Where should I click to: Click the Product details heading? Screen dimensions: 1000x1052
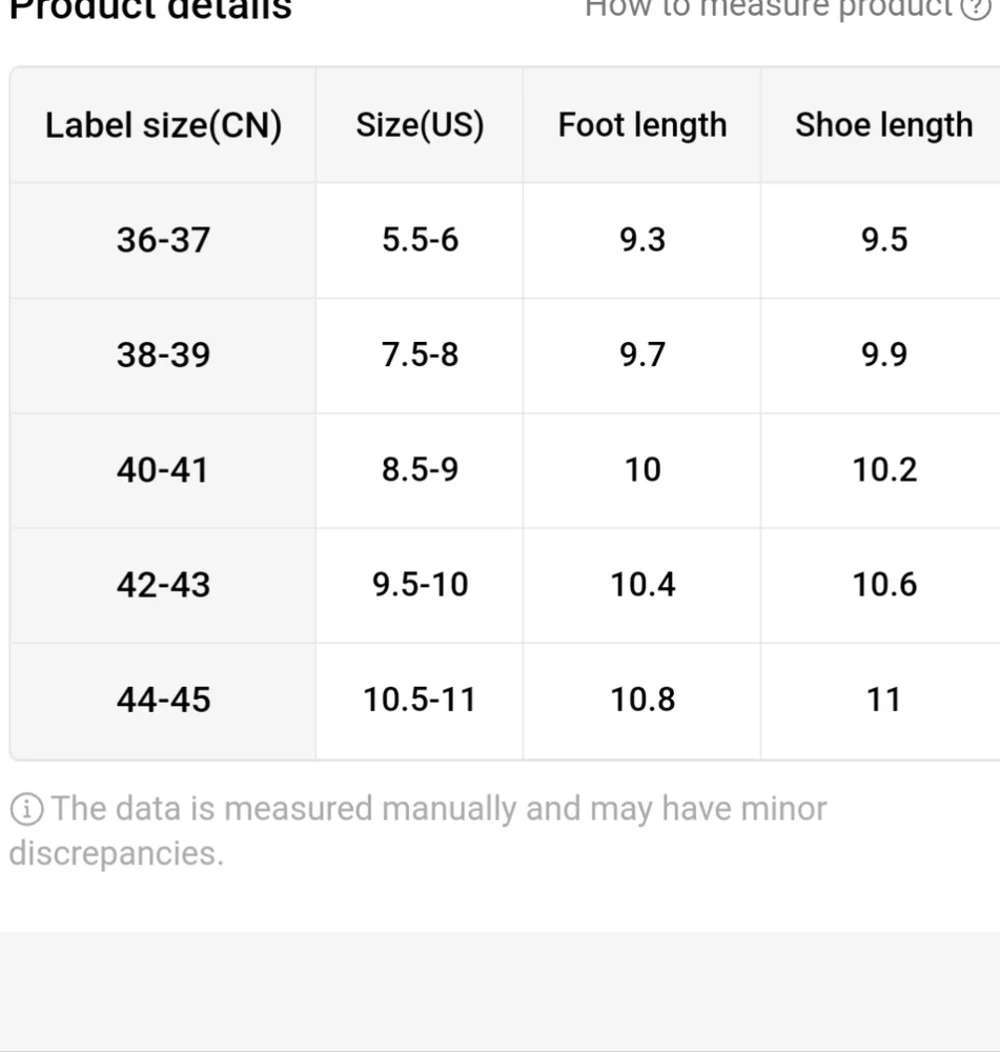click(x=150, y=9)
